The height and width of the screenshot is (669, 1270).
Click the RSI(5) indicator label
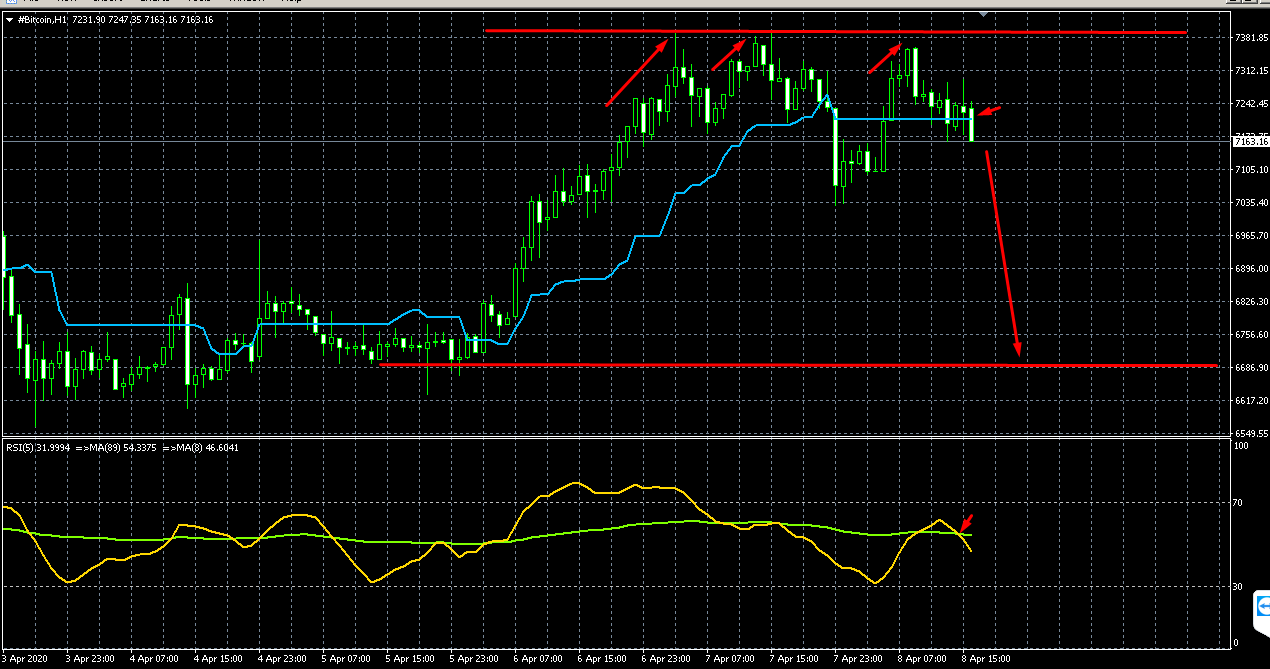19,447
